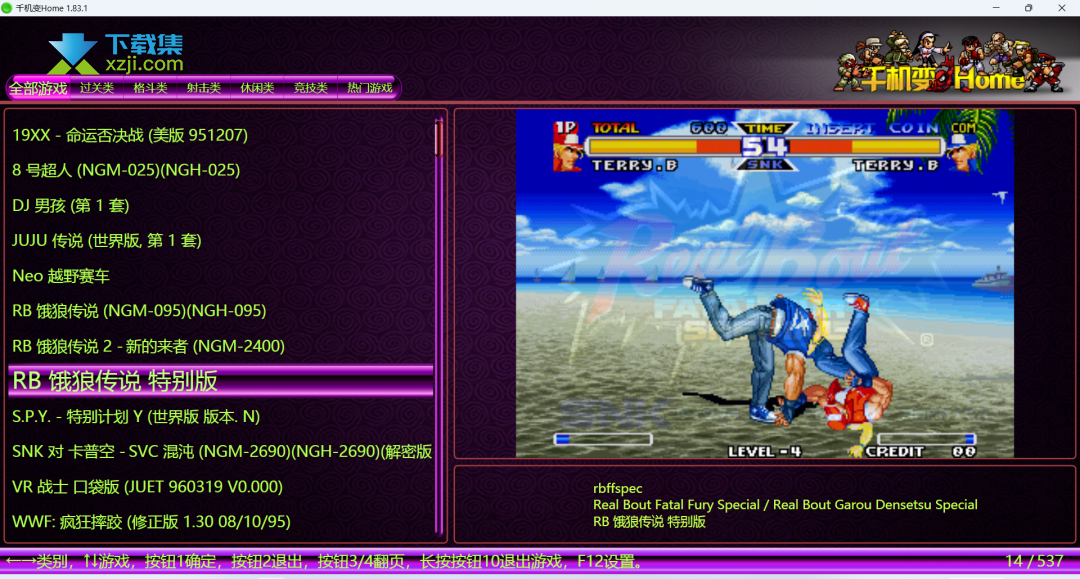Choose SNK 对 卡普空 - SVC 混沌
1080x579 pixels.
pyautogui.click(x=222, y=452)
